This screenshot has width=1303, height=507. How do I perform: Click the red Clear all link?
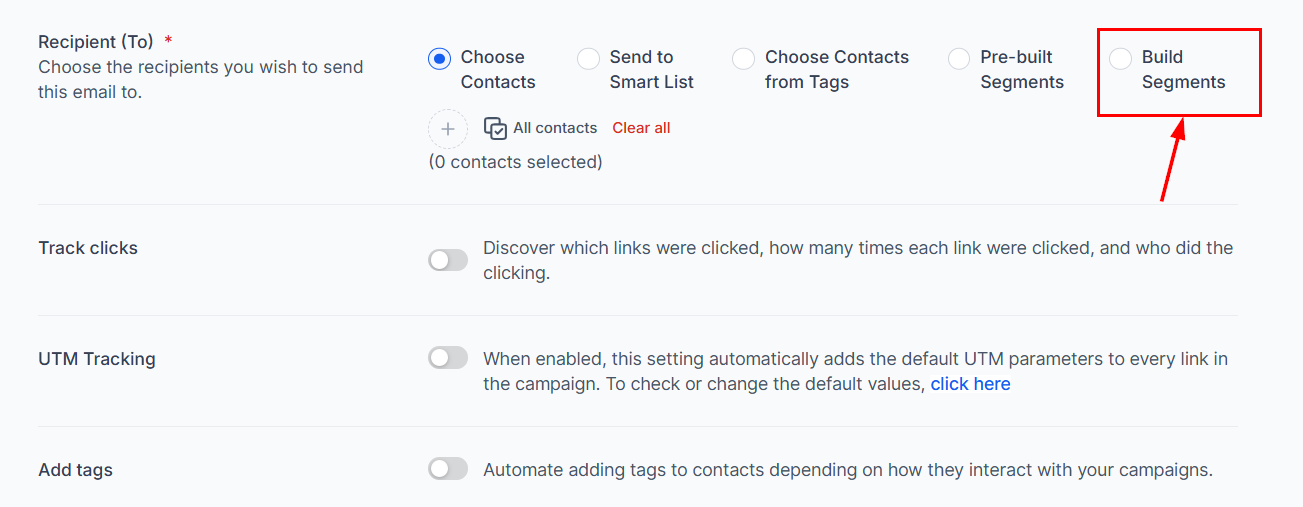click(x=641, y=128)
